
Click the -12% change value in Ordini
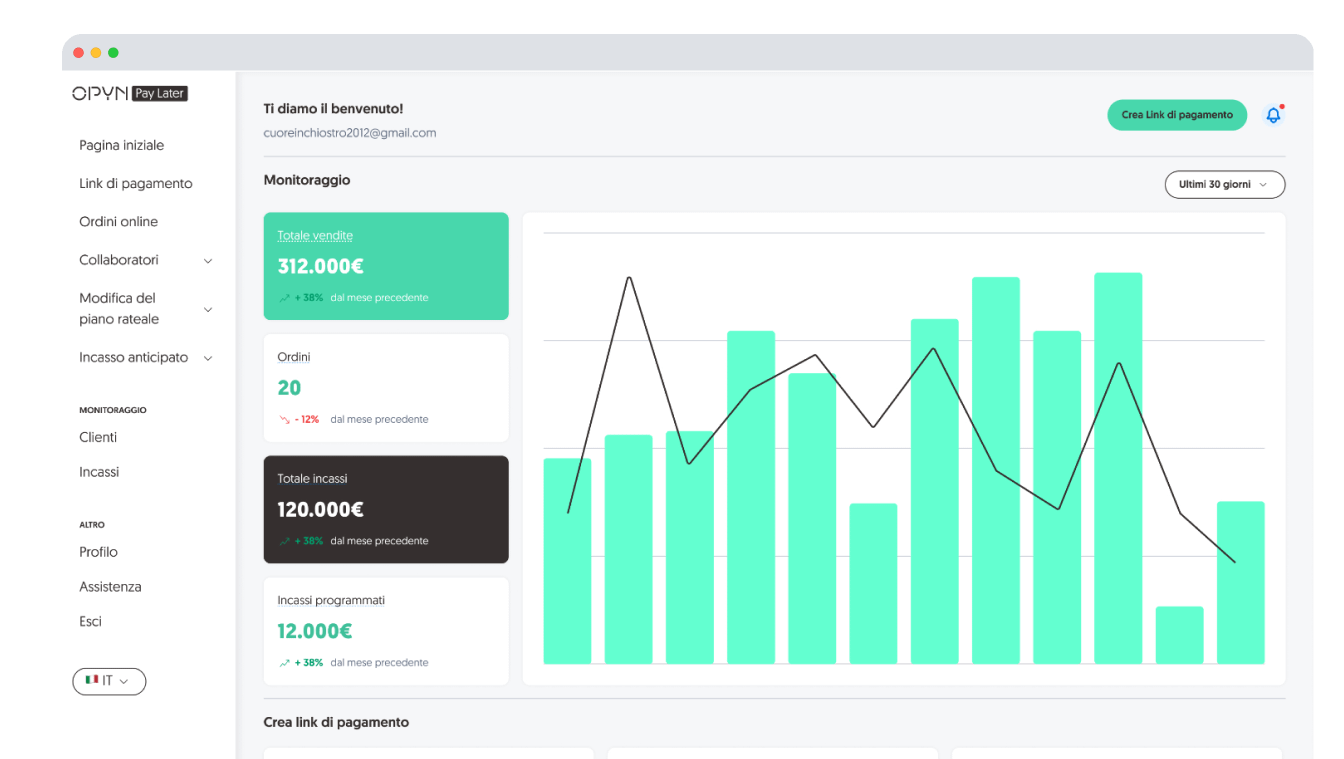point(307,420)
